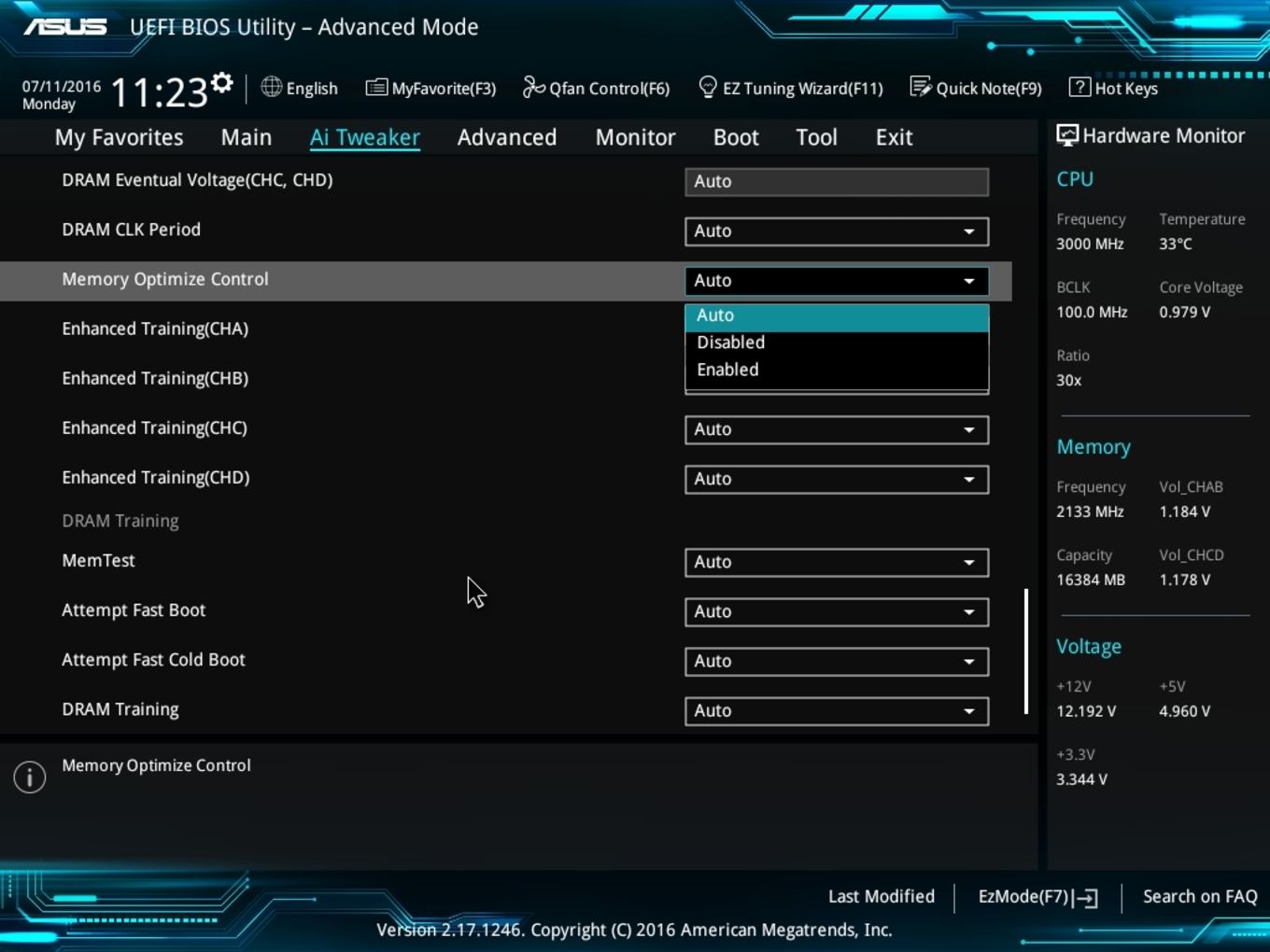Click the gear icon next to the clock
1270x952 pixels.
point(221,82)
